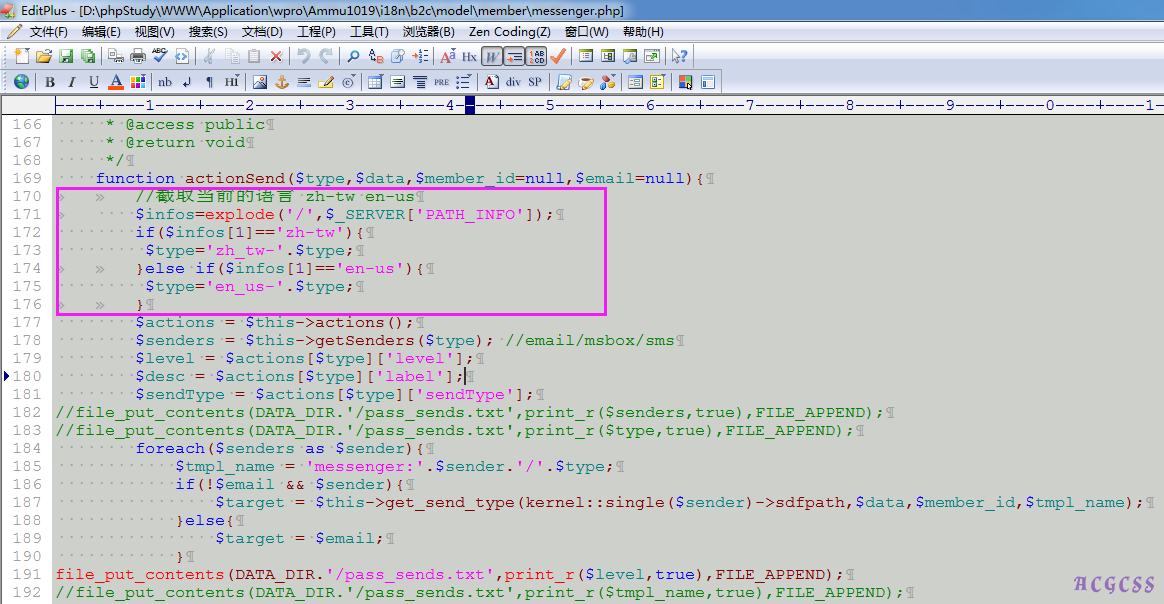Open the heading H dropdown
Screen dimensions: 1164x604
(x=231, y=82)
